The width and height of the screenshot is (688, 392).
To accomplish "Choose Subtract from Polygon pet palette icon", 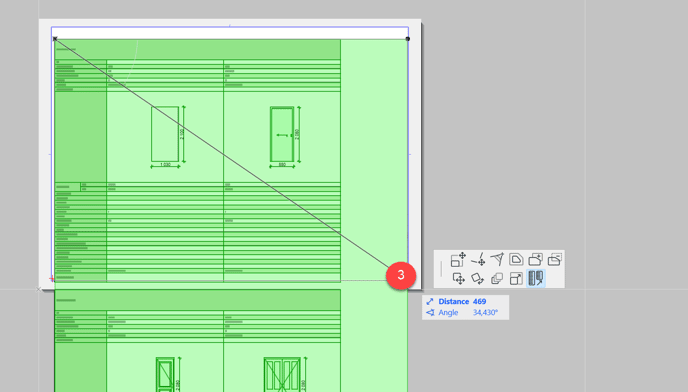I will (555, 259).
